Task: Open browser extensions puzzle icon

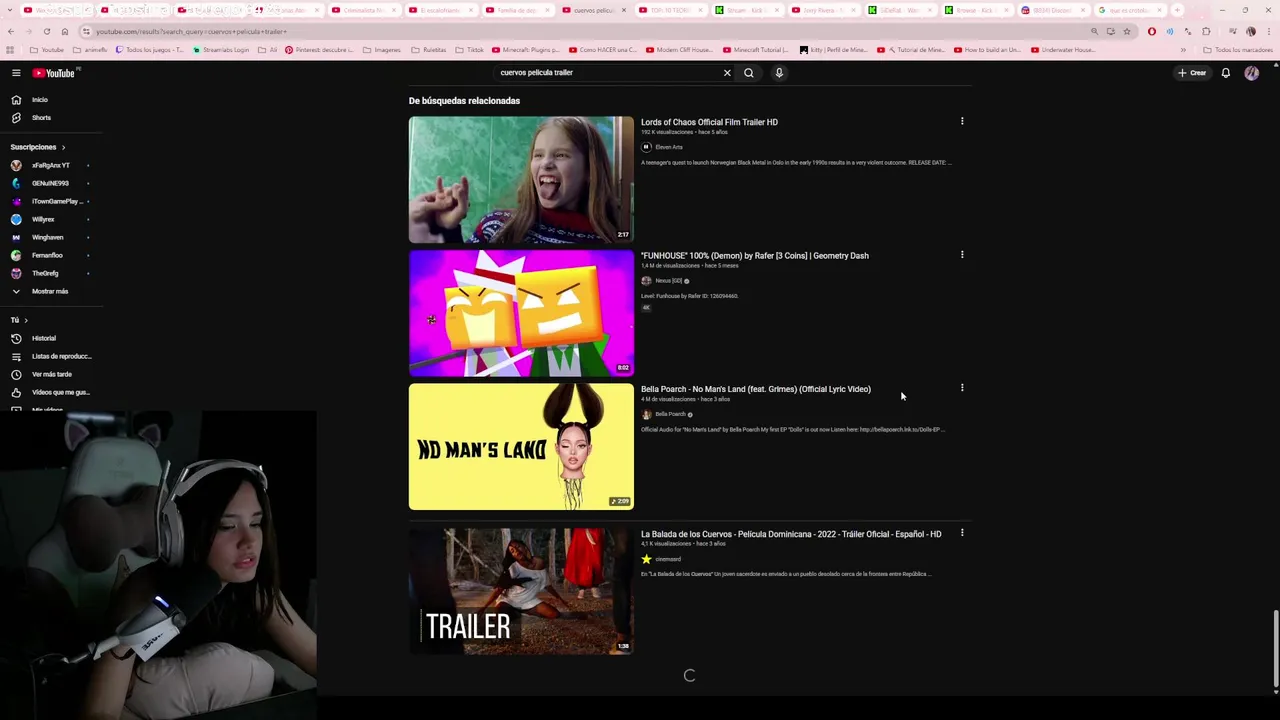Action: [1206, 31]
